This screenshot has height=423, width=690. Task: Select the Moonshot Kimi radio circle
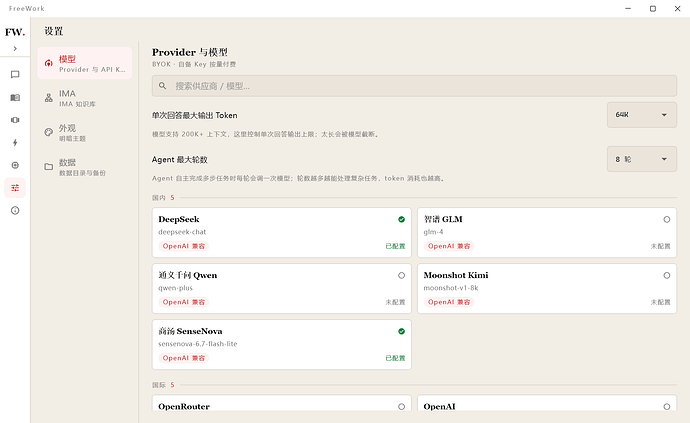click(667, 275)
